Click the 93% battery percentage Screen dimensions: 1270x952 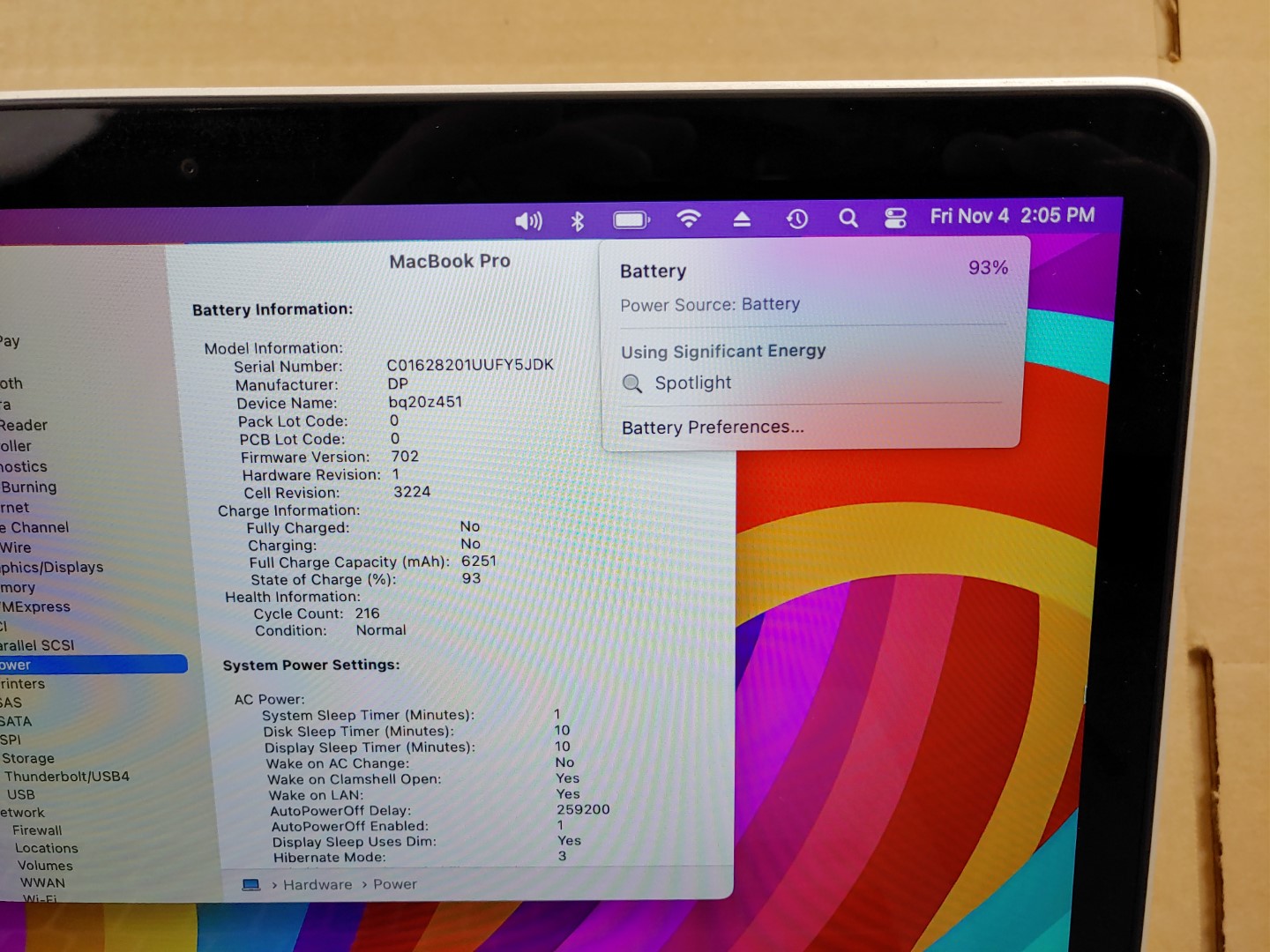point(988,268)
